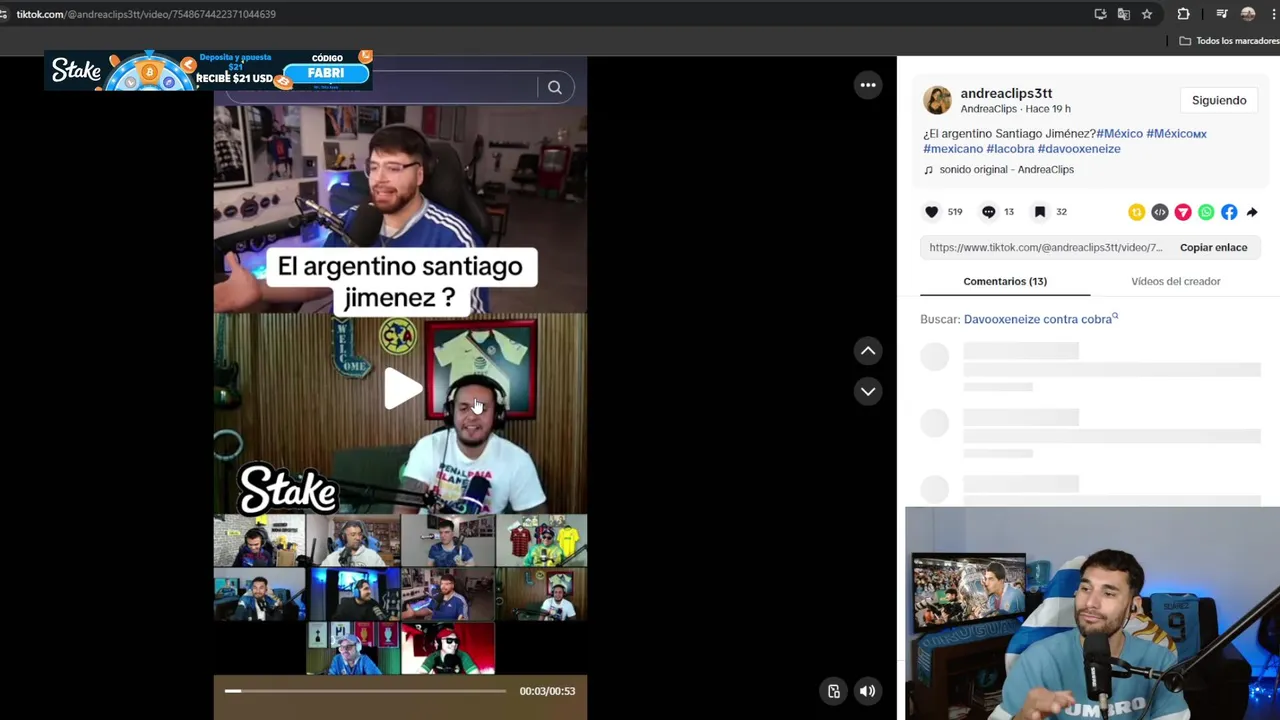Click the tiktok.com address bar URL
Viewport: 1280px width, 720px height.
(x=146, y=14)
